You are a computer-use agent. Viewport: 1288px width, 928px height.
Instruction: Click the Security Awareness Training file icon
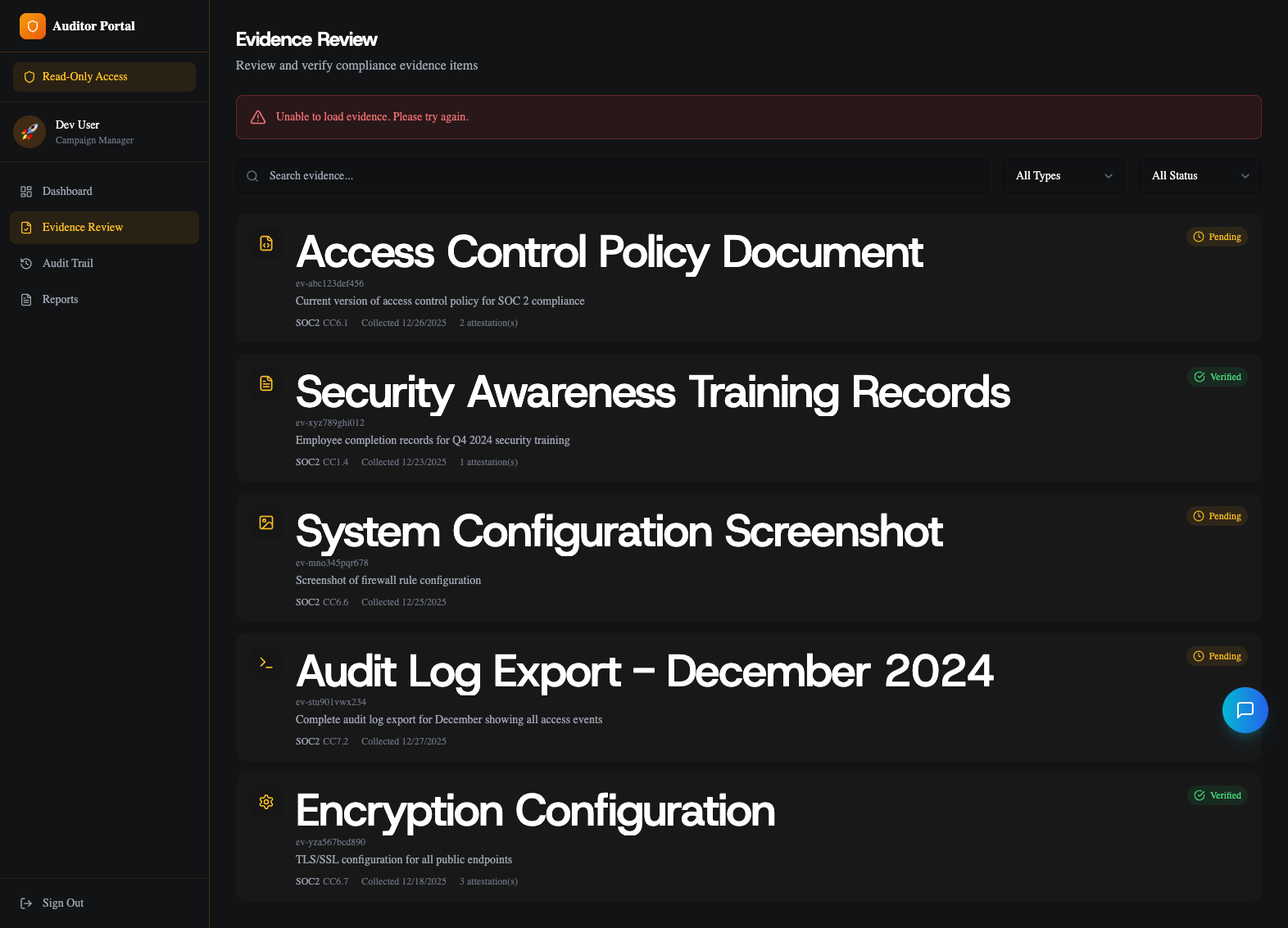click(x=266, y=383)
